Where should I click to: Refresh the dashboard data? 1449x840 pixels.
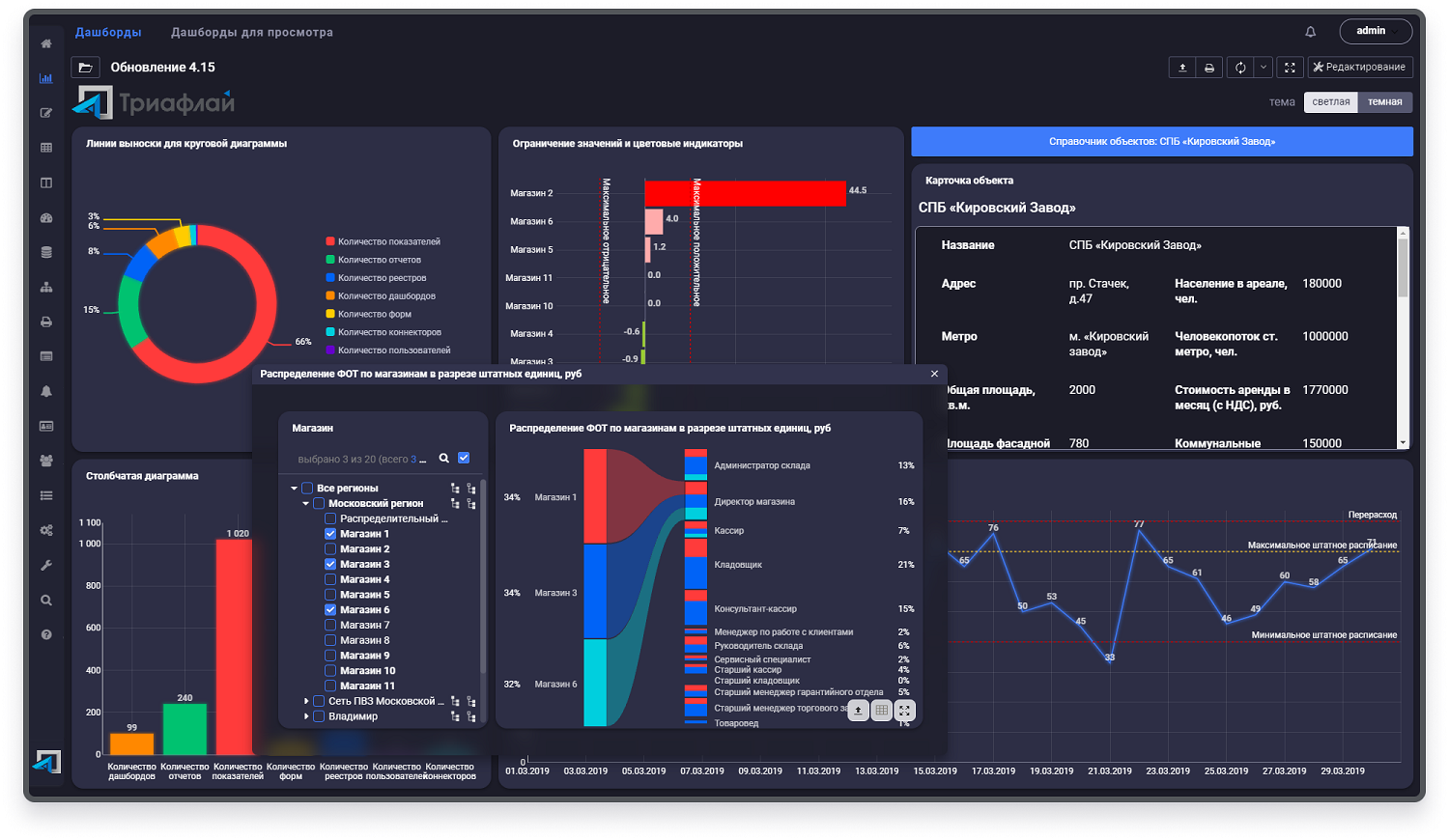point(1240,68)
